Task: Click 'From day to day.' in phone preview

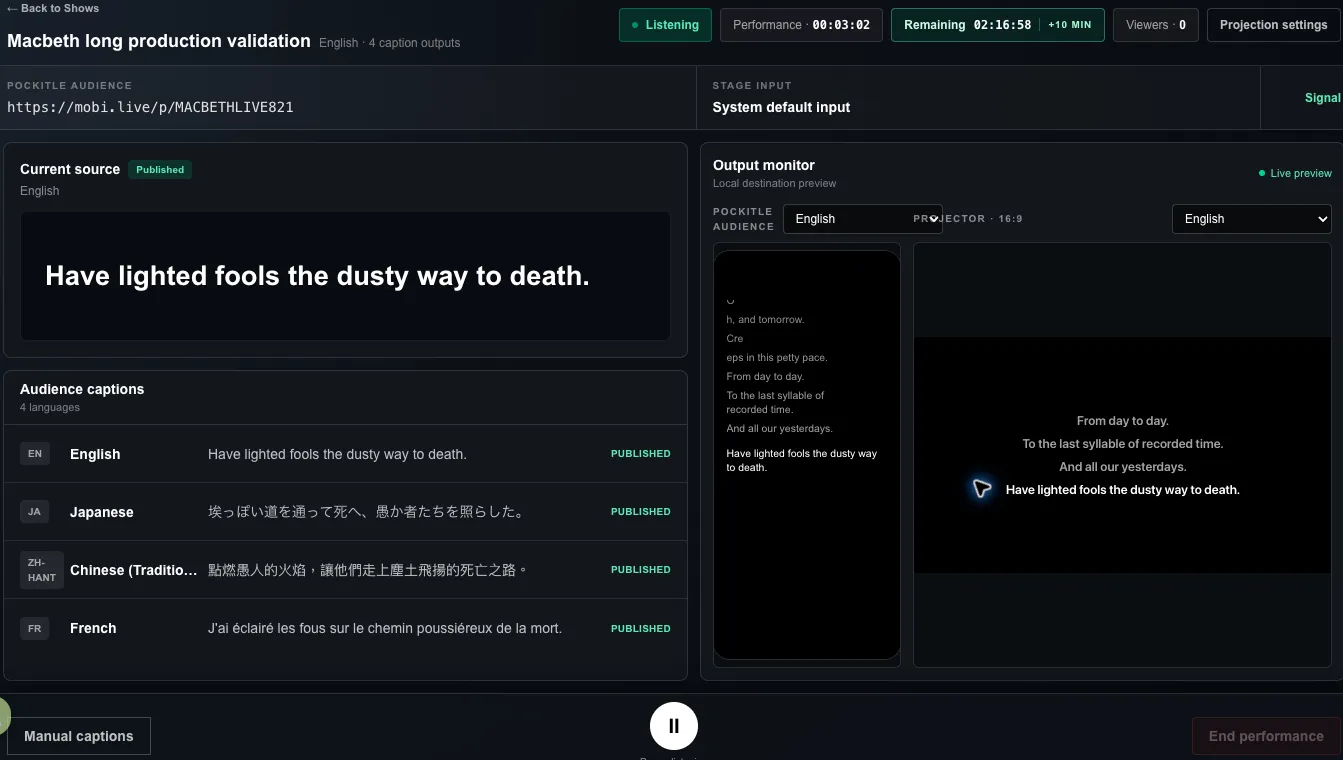Action: pyautogui.click(x=765, y=377)
